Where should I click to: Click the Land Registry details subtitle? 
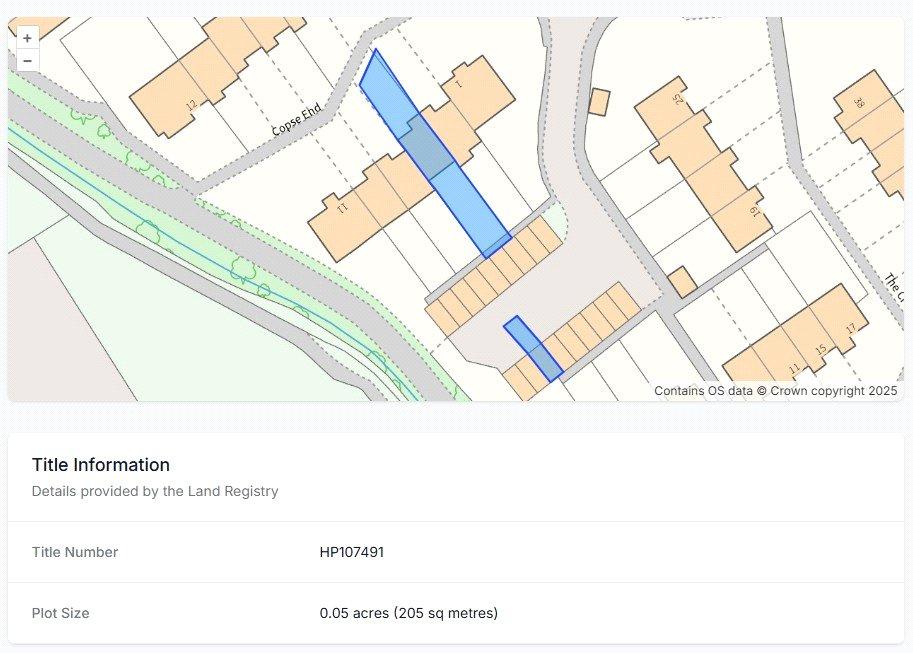pyautogui.click(x=155, y=491)
